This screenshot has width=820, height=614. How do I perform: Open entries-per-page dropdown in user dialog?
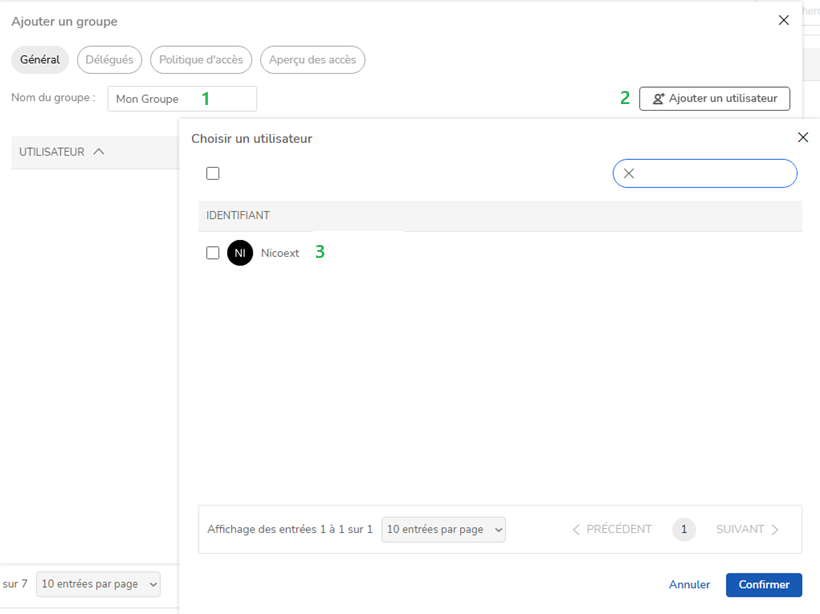pos(444,530)
